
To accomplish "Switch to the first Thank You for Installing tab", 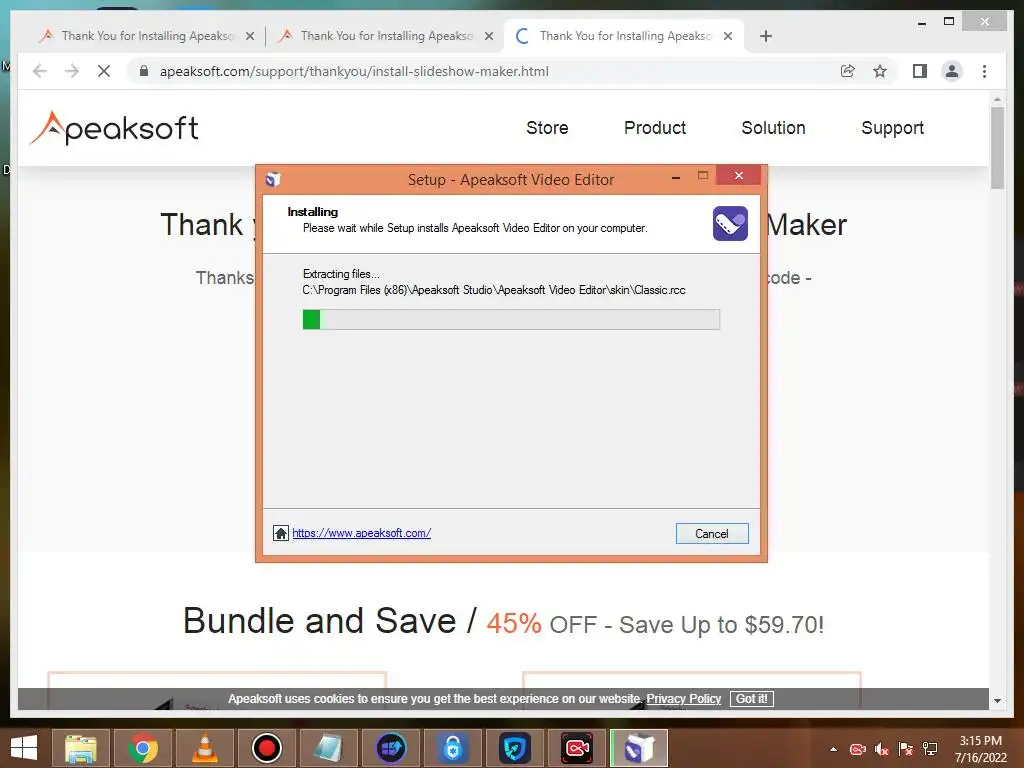I will point(147,36).
